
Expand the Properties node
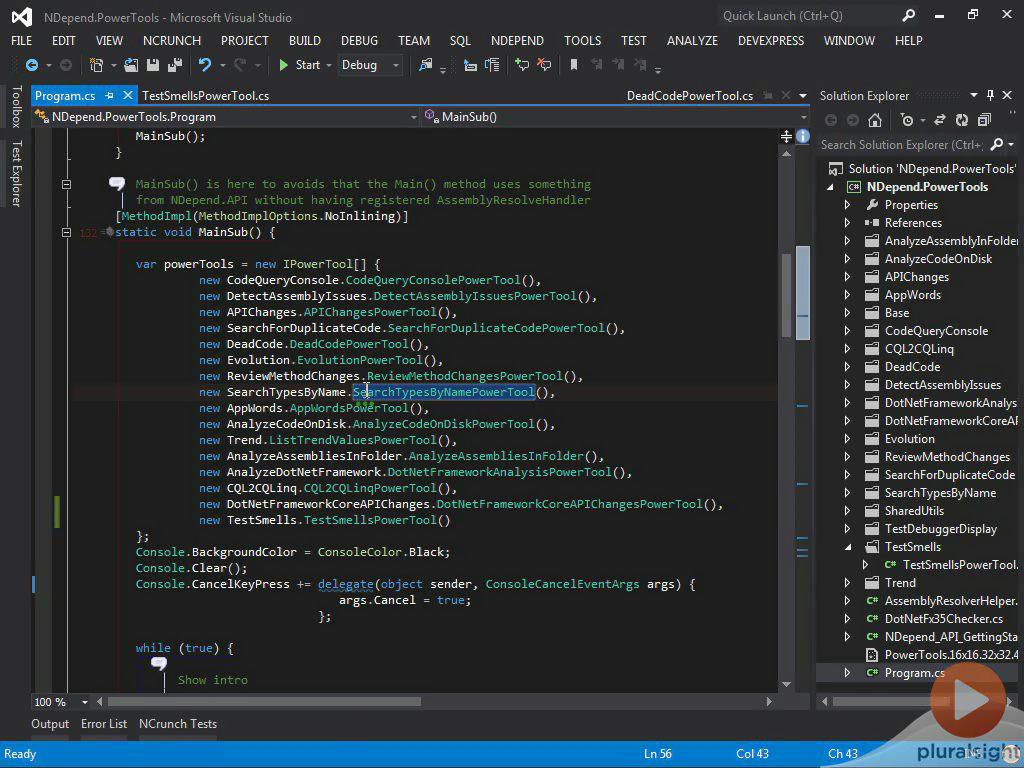848,205
